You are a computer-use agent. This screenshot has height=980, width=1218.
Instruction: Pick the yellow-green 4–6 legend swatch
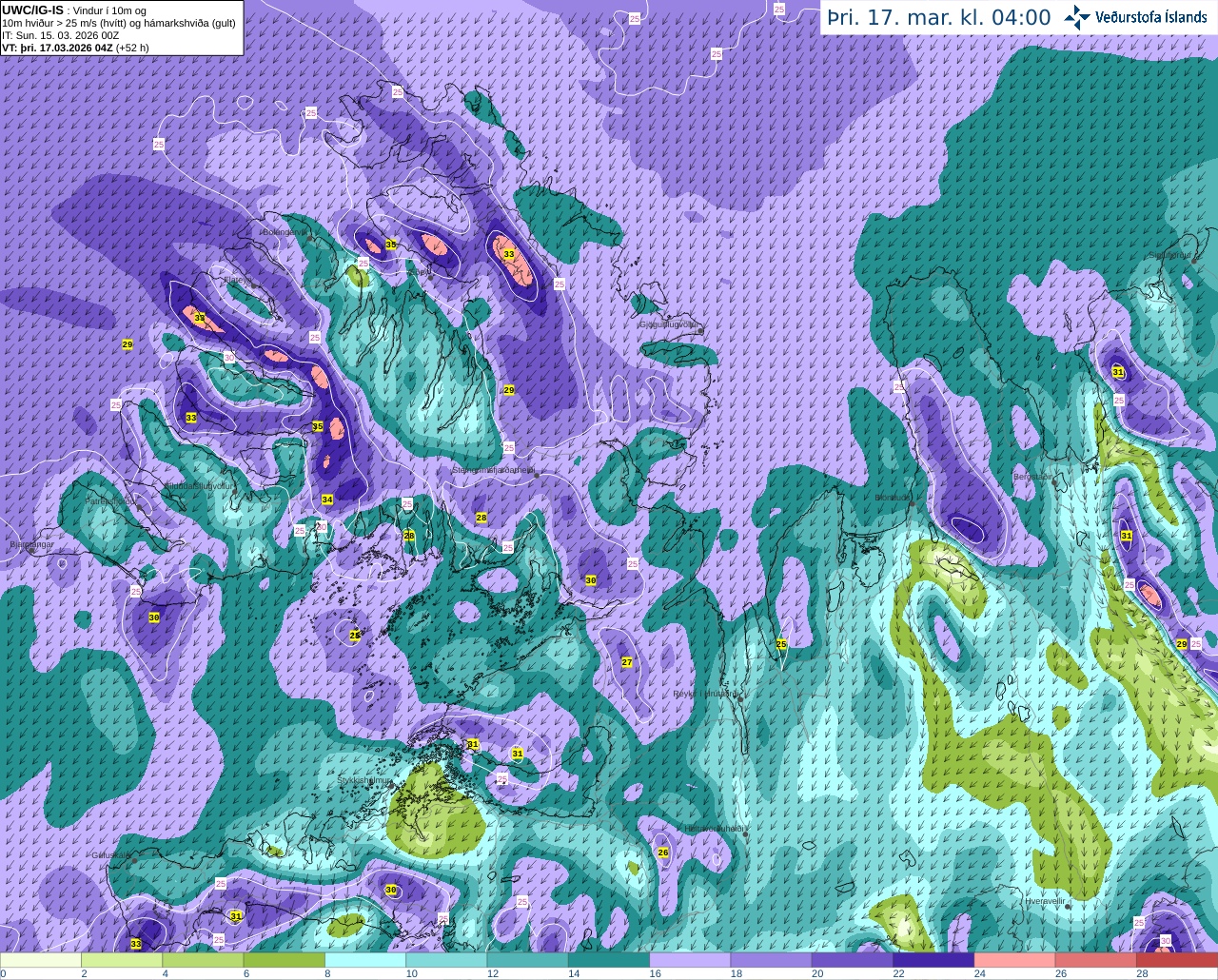(x=204, y=960)
